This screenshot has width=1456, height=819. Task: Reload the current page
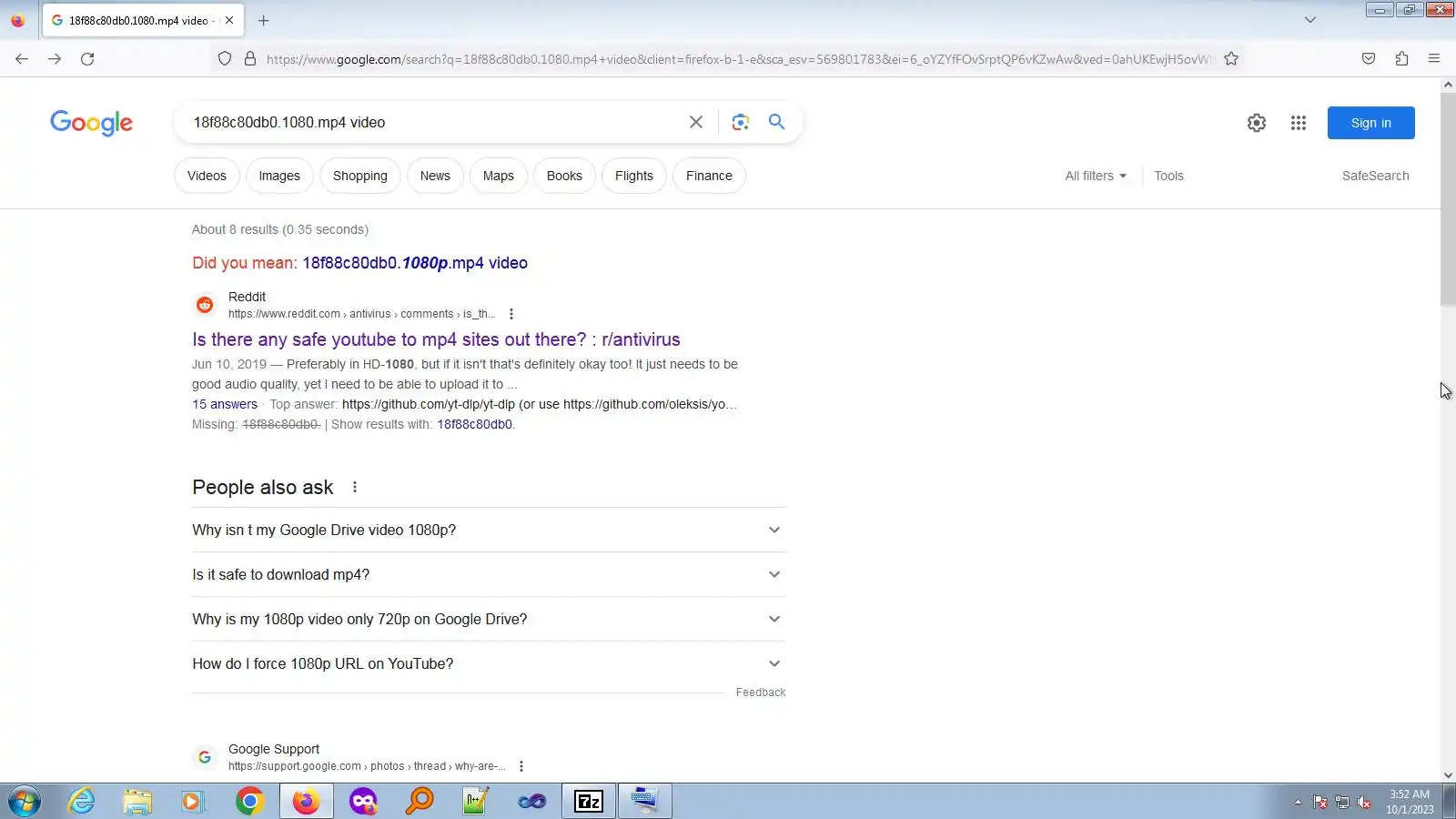click(x=87, y=59)
